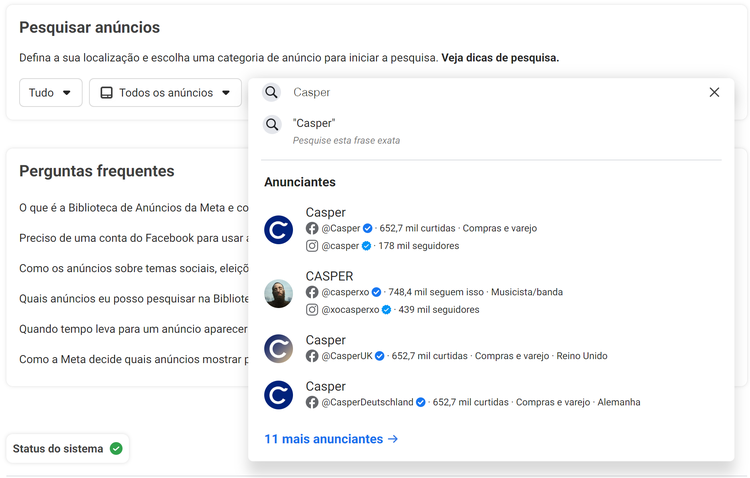Click the verified badge beside @xocasperxo
The width and height of the screenshot is (750, 478).
coord(386,310)
